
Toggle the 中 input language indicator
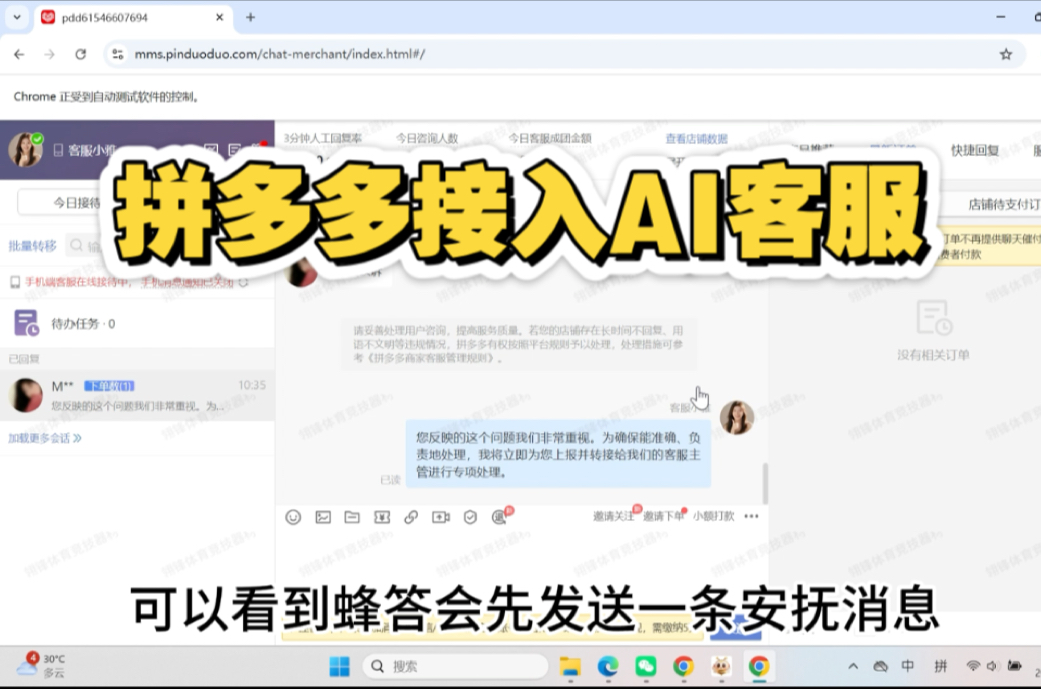tap(908, 666)
